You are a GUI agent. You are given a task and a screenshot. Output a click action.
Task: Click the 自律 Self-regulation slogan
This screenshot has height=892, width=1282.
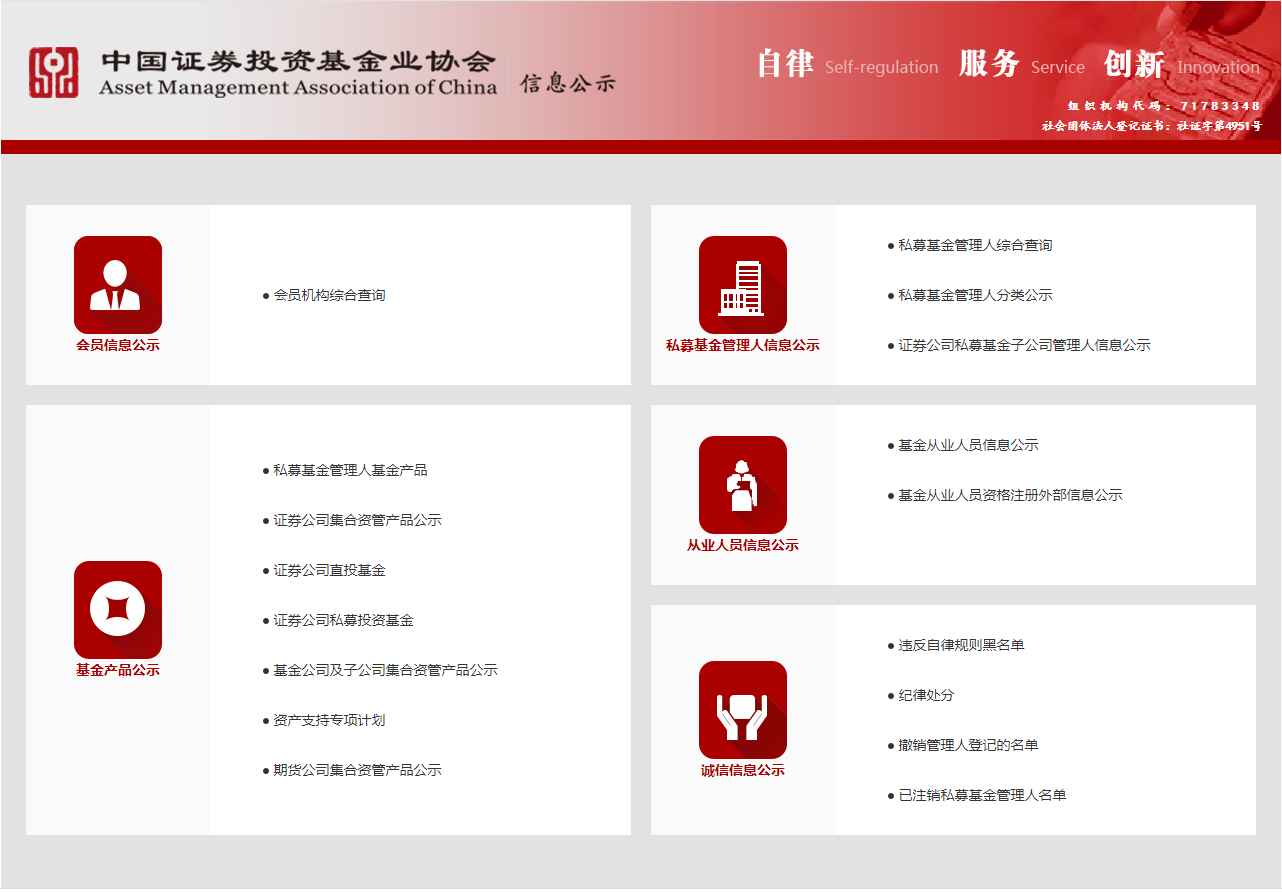(847, 65)
